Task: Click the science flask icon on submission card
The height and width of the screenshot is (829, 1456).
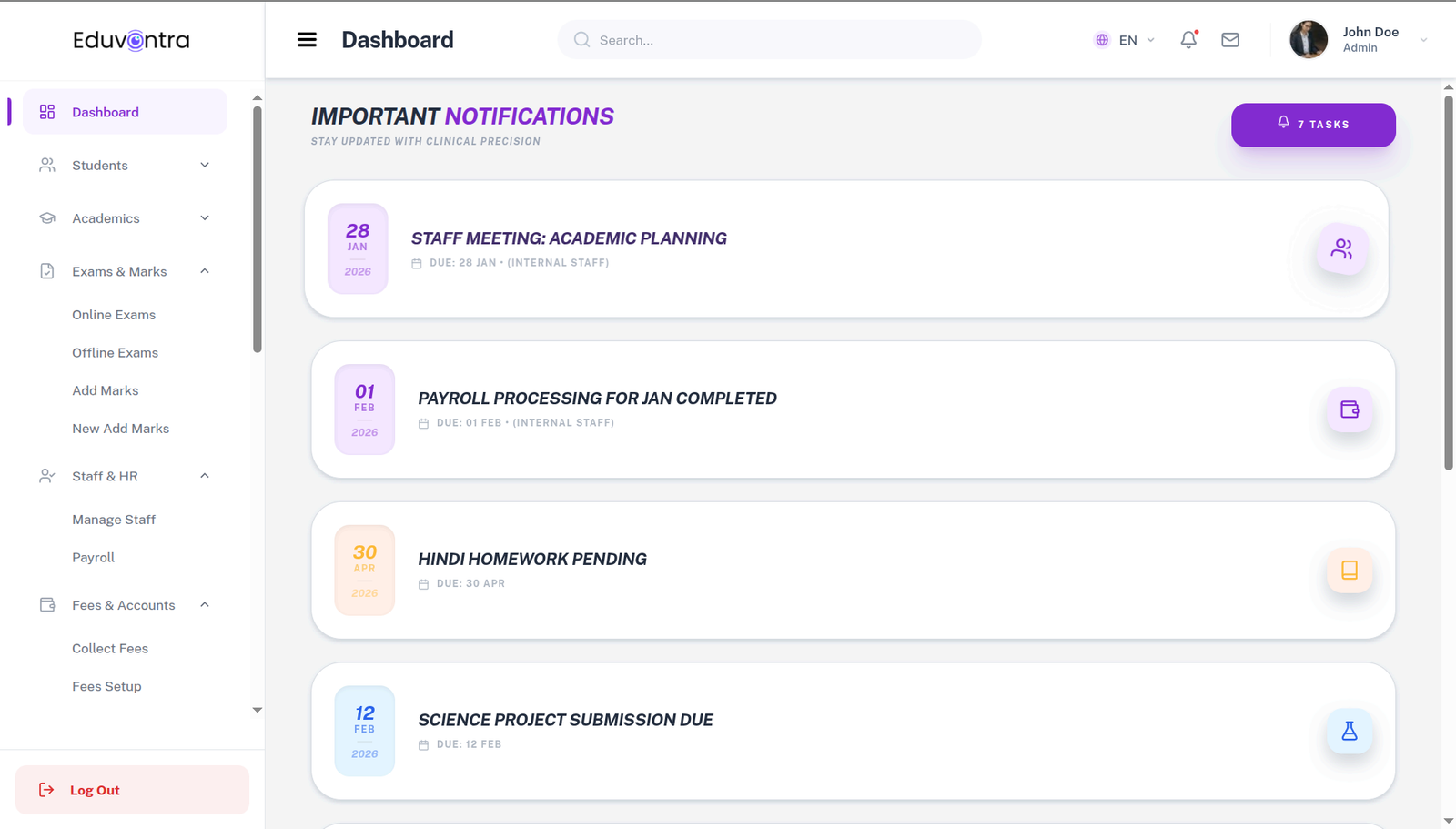Action: (x=1349, y=731)
